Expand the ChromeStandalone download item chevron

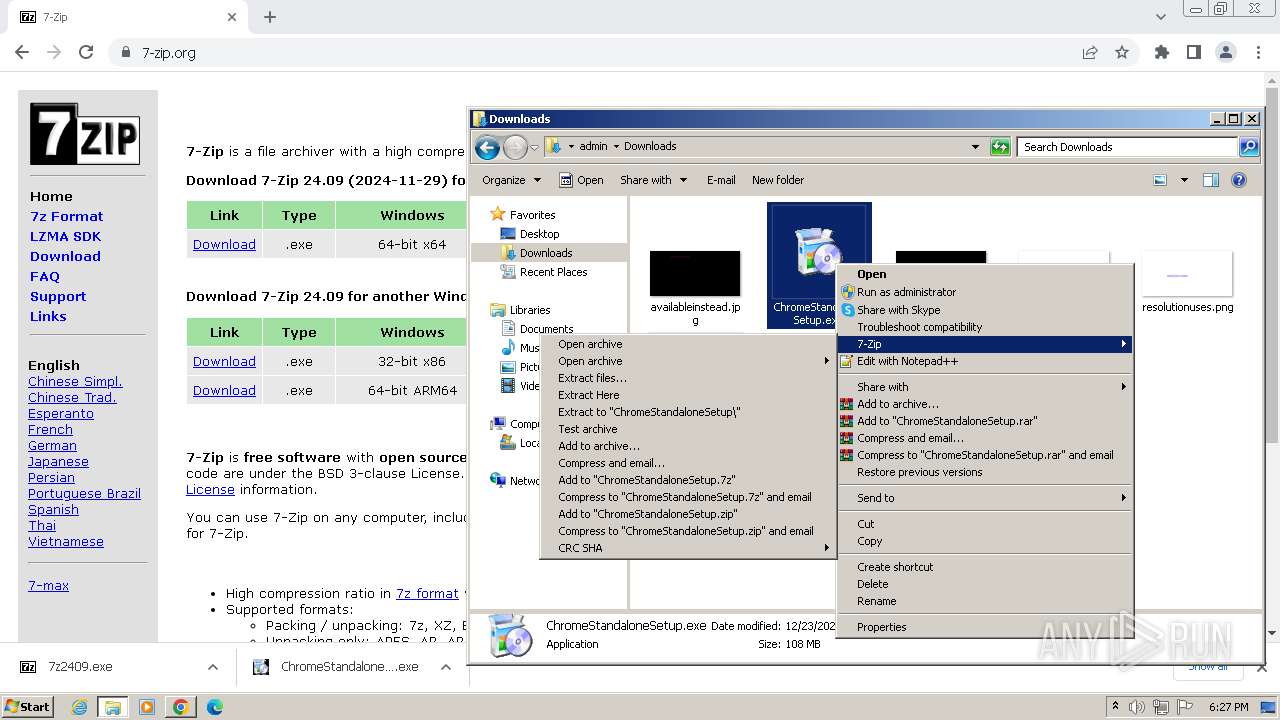pyautogui.click(x=446, y=667)
